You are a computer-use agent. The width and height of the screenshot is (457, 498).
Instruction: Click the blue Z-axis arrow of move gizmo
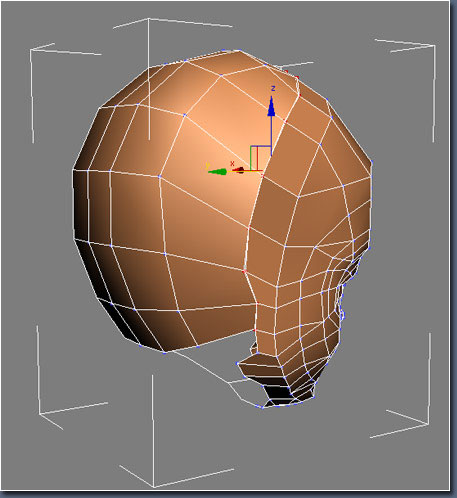[271, 107]
